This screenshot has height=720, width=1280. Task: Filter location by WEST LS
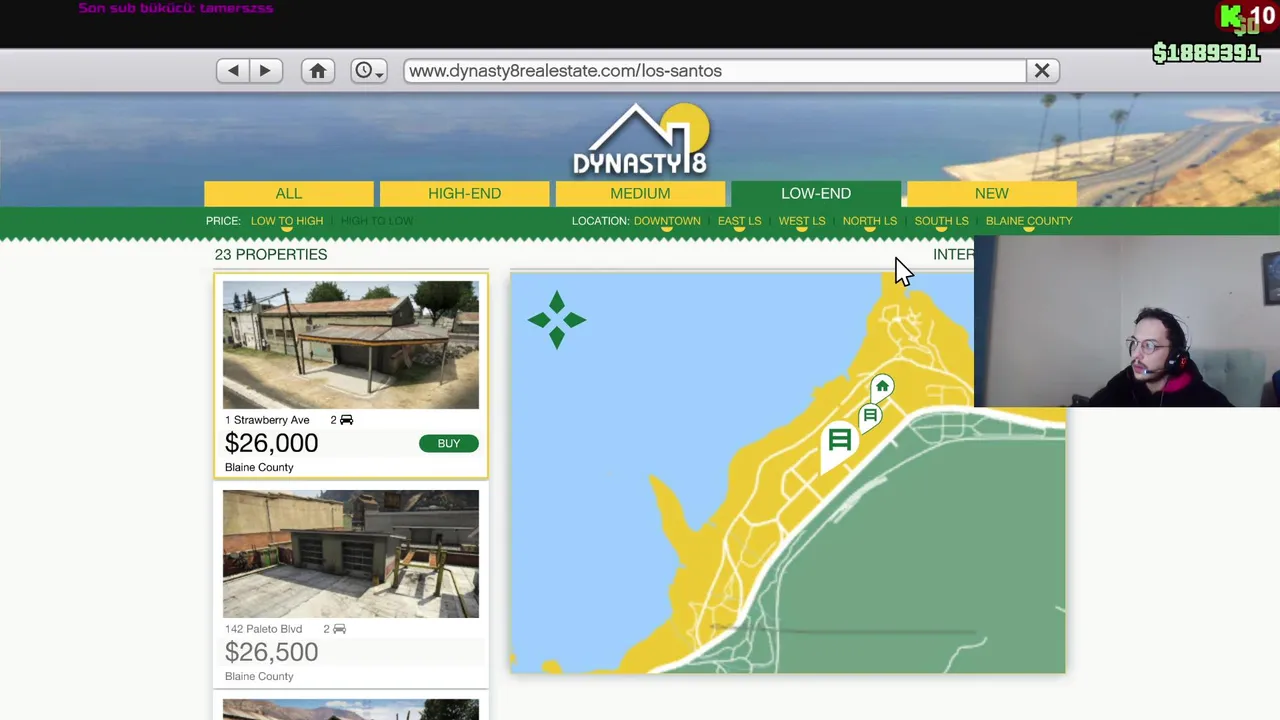pyautogui.click(x=802, y=221)
